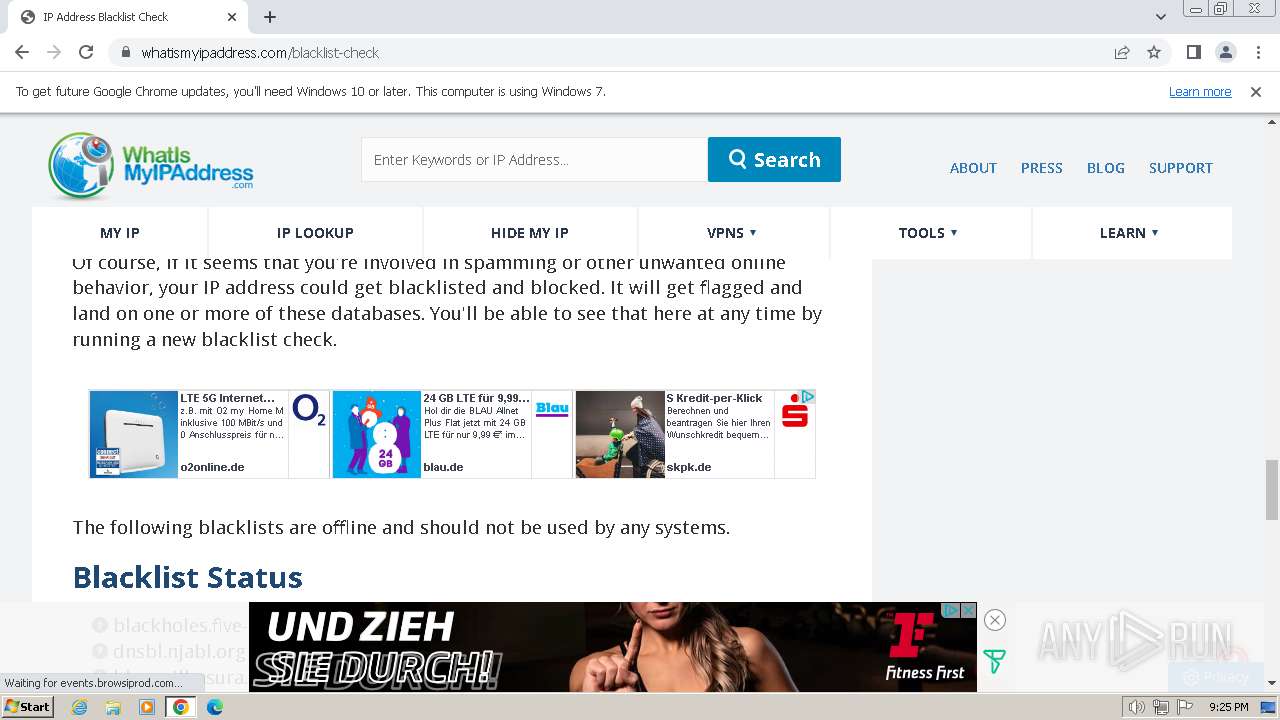Click the AdChoices icon on Fitness First banner

pos(952,610)
